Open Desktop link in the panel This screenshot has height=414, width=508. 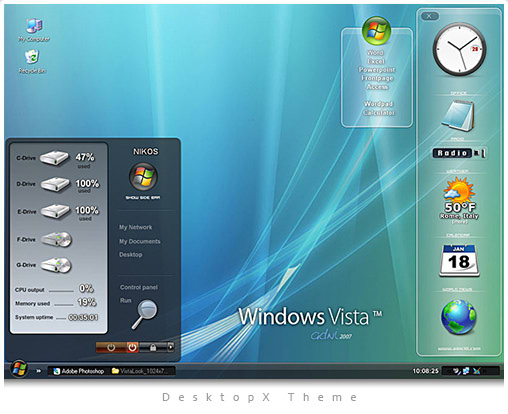(131, 255)
